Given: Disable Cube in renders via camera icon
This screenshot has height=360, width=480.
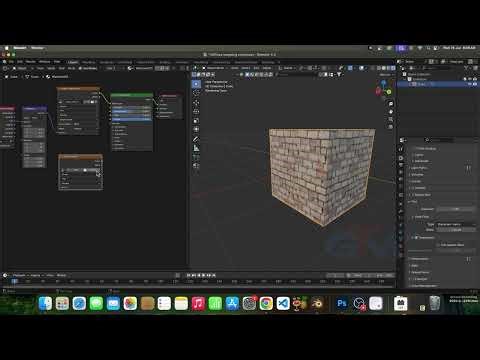Looking at the screenshot, I should point(475,84).
